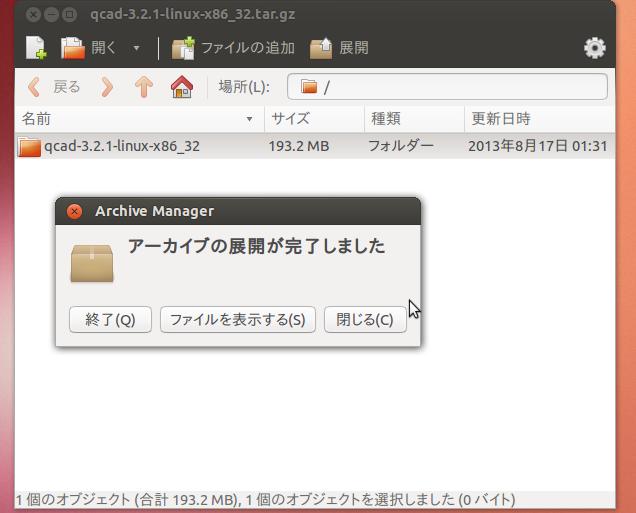Click 展開 to extract the archive
The height and width of the screenshot is (513, 636).
(339, 48)
